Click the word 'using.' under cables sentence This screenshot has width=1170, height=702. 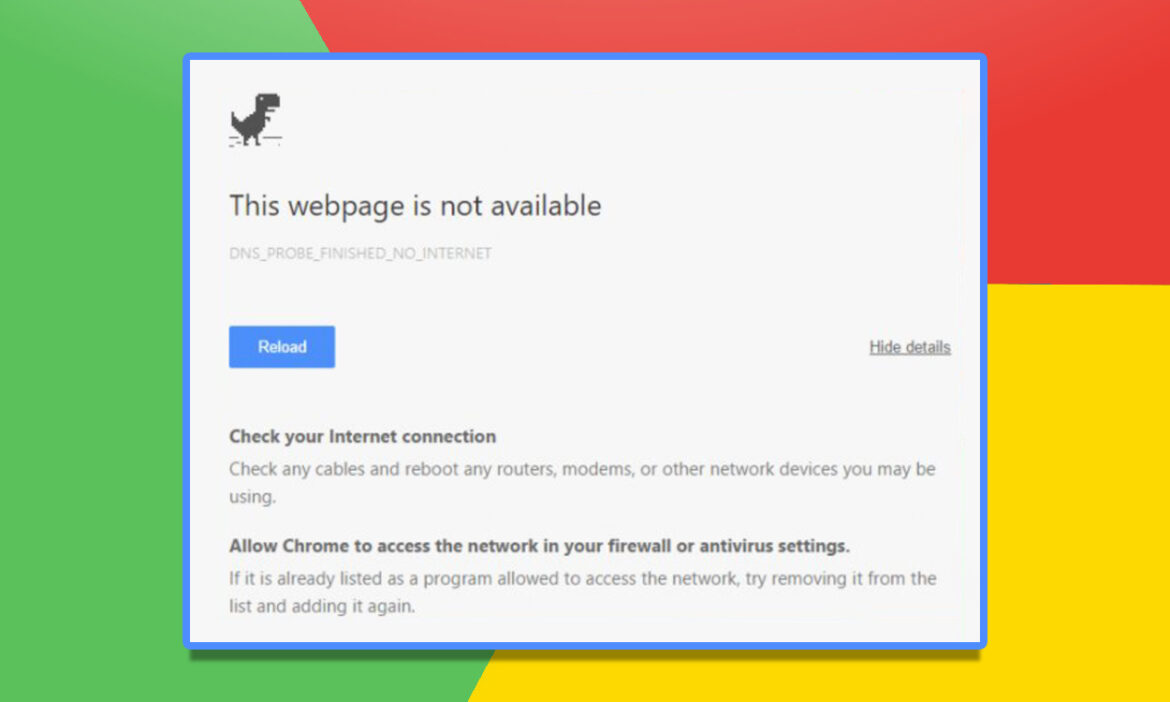[x=252, y=498]
